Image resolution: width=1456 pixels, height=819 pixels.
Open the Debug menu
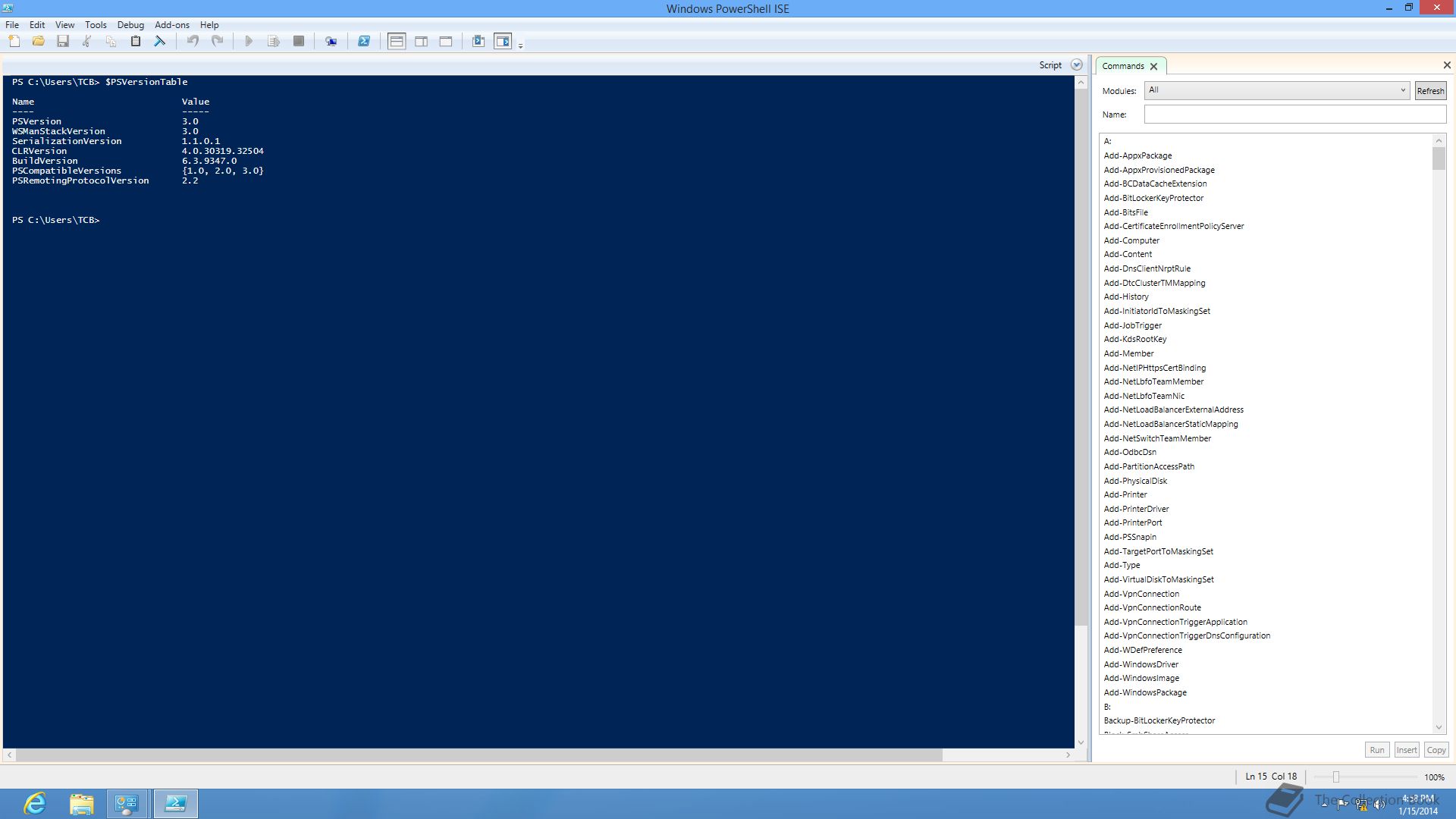pos(130,25)
